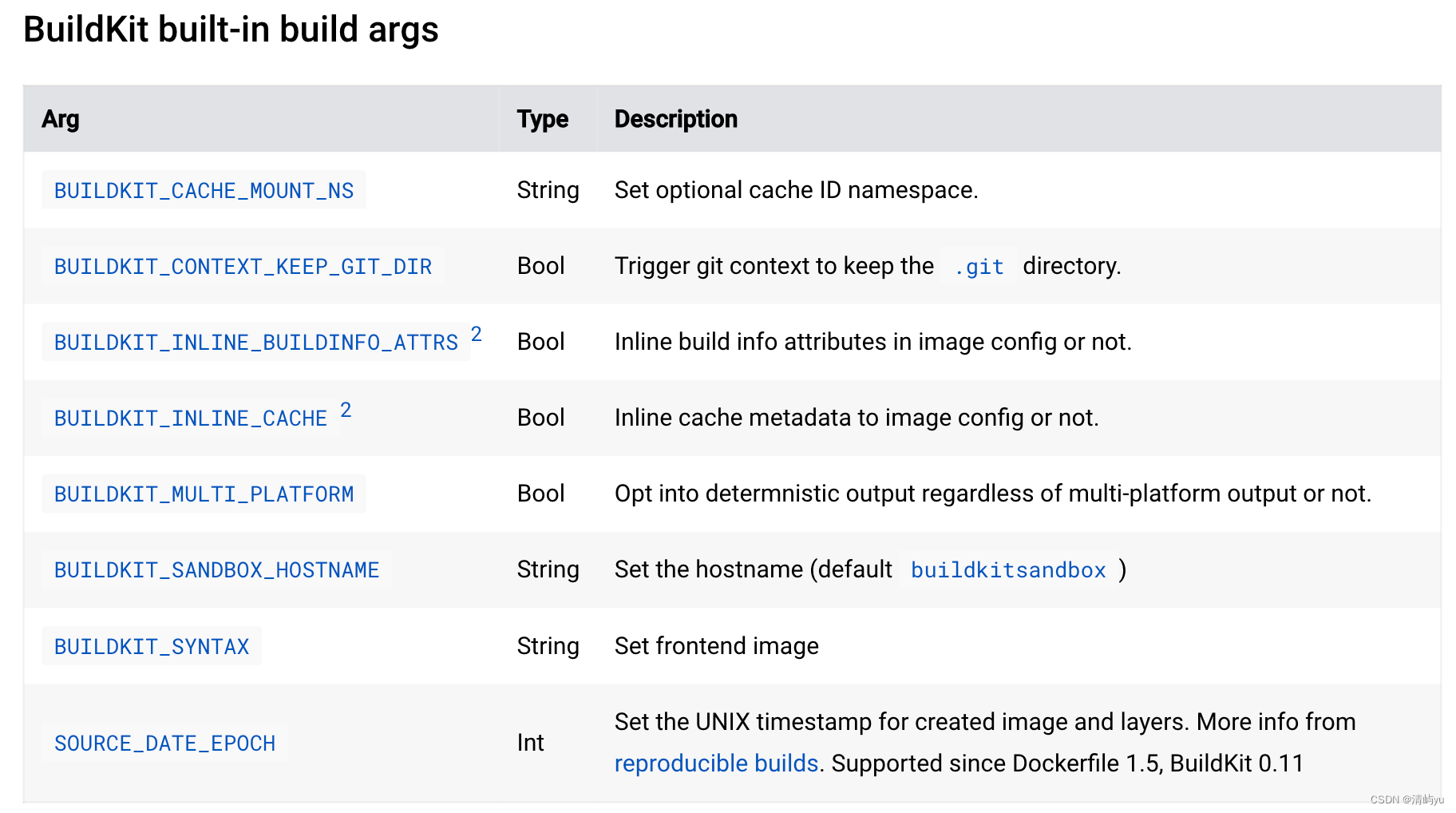The height and width of the screenshot is (813, 1456).
Task: Follow the reproducible builds link
Action: (716, 763)
